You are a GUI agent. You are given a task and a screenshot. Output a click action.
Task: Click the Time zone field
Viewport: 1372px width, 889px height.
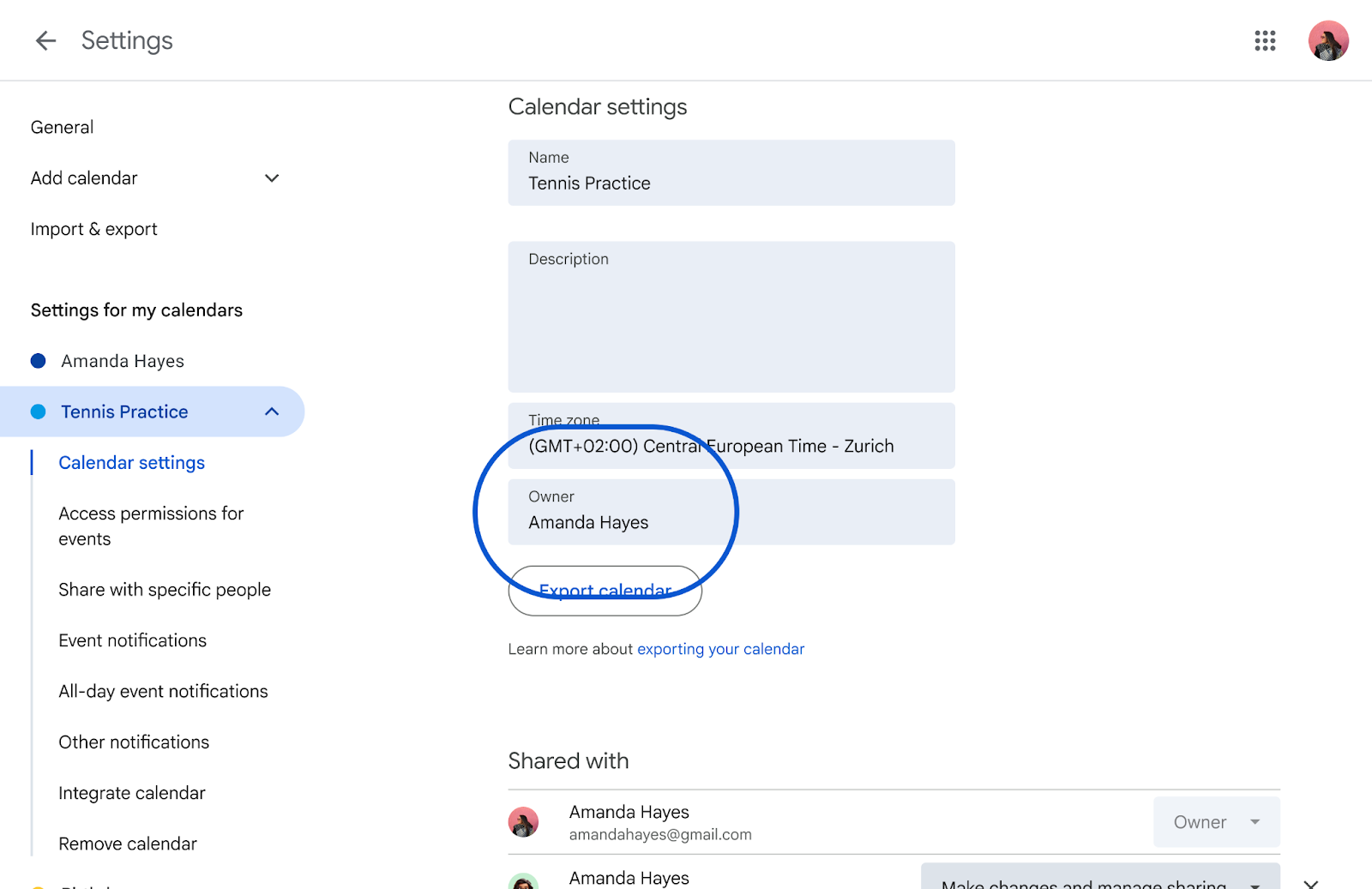pyautogui.click(x=731, y=436)
